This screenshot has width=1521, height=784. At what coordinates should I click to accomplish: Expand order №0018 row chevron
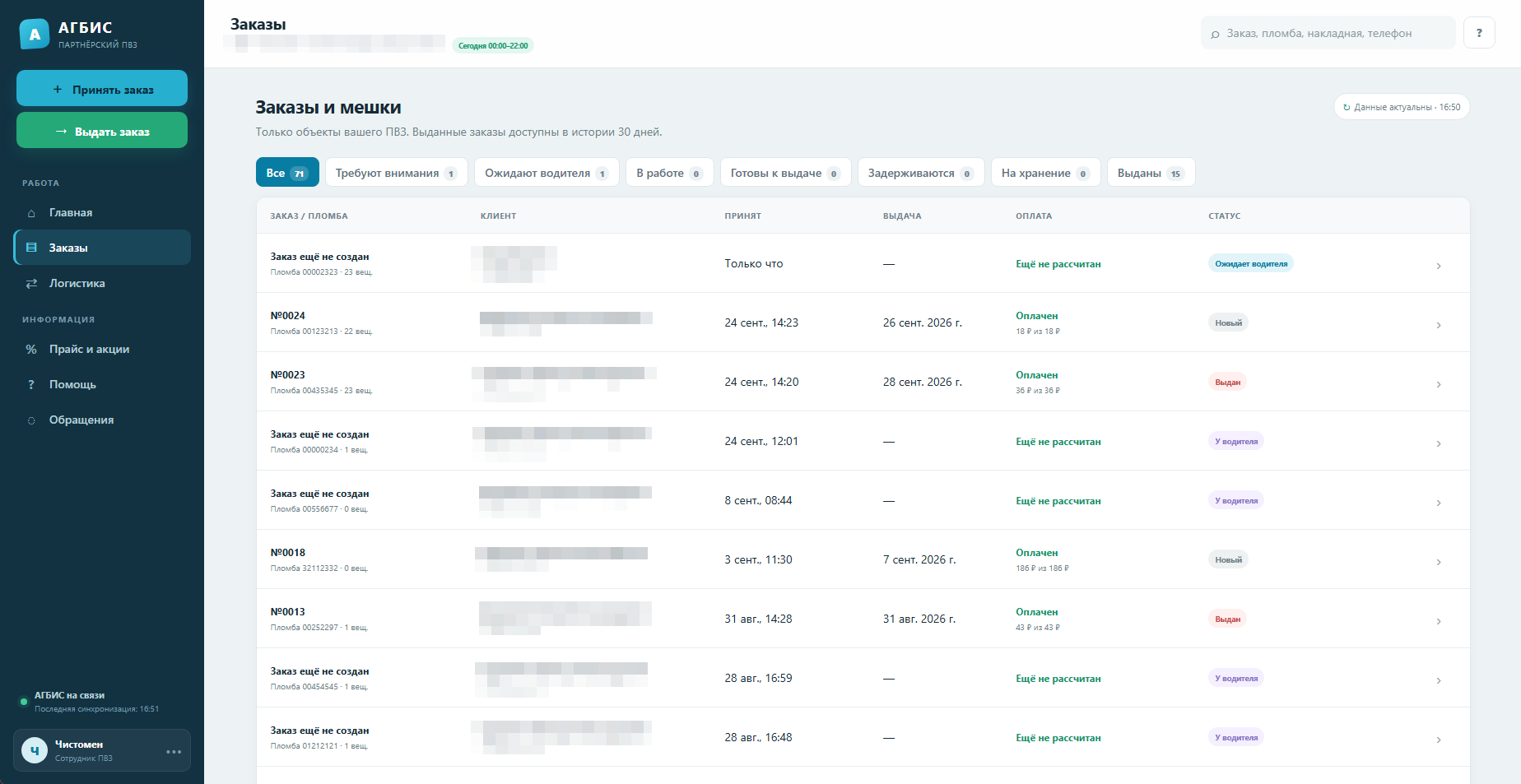(x=1439, y=562)
